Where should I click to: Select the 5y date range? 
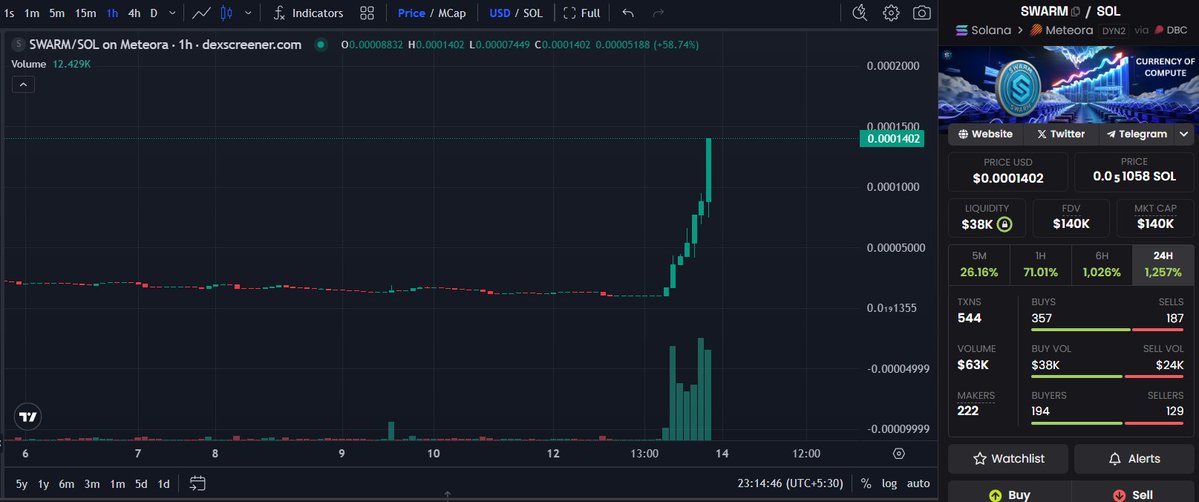(21, 484)
